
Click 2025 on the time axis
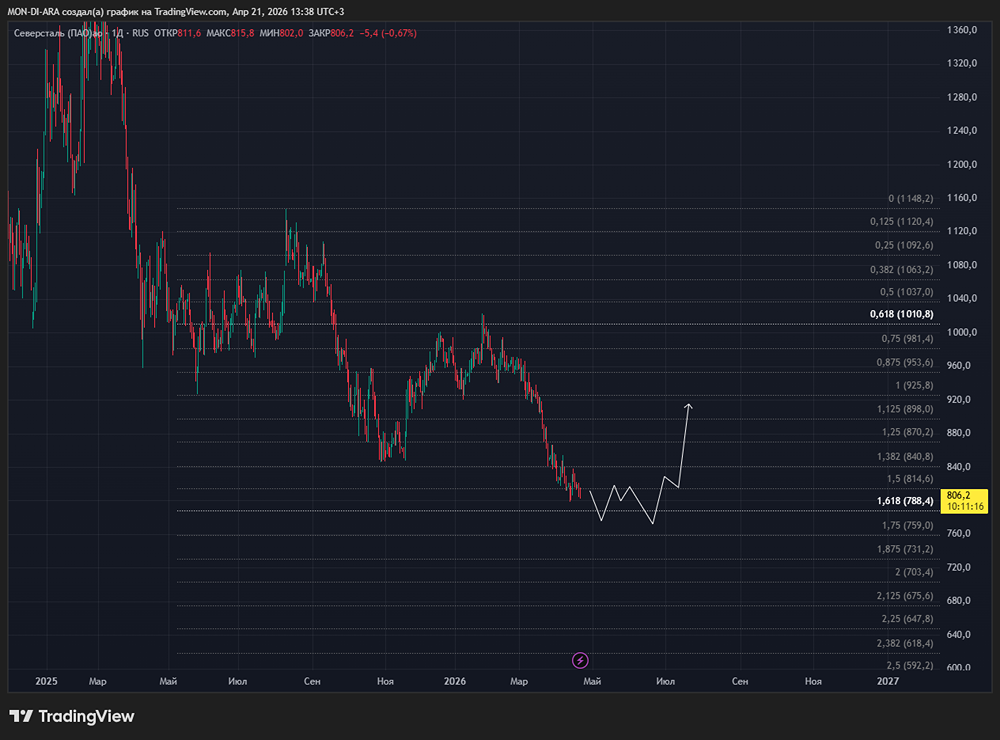(47, 681)
